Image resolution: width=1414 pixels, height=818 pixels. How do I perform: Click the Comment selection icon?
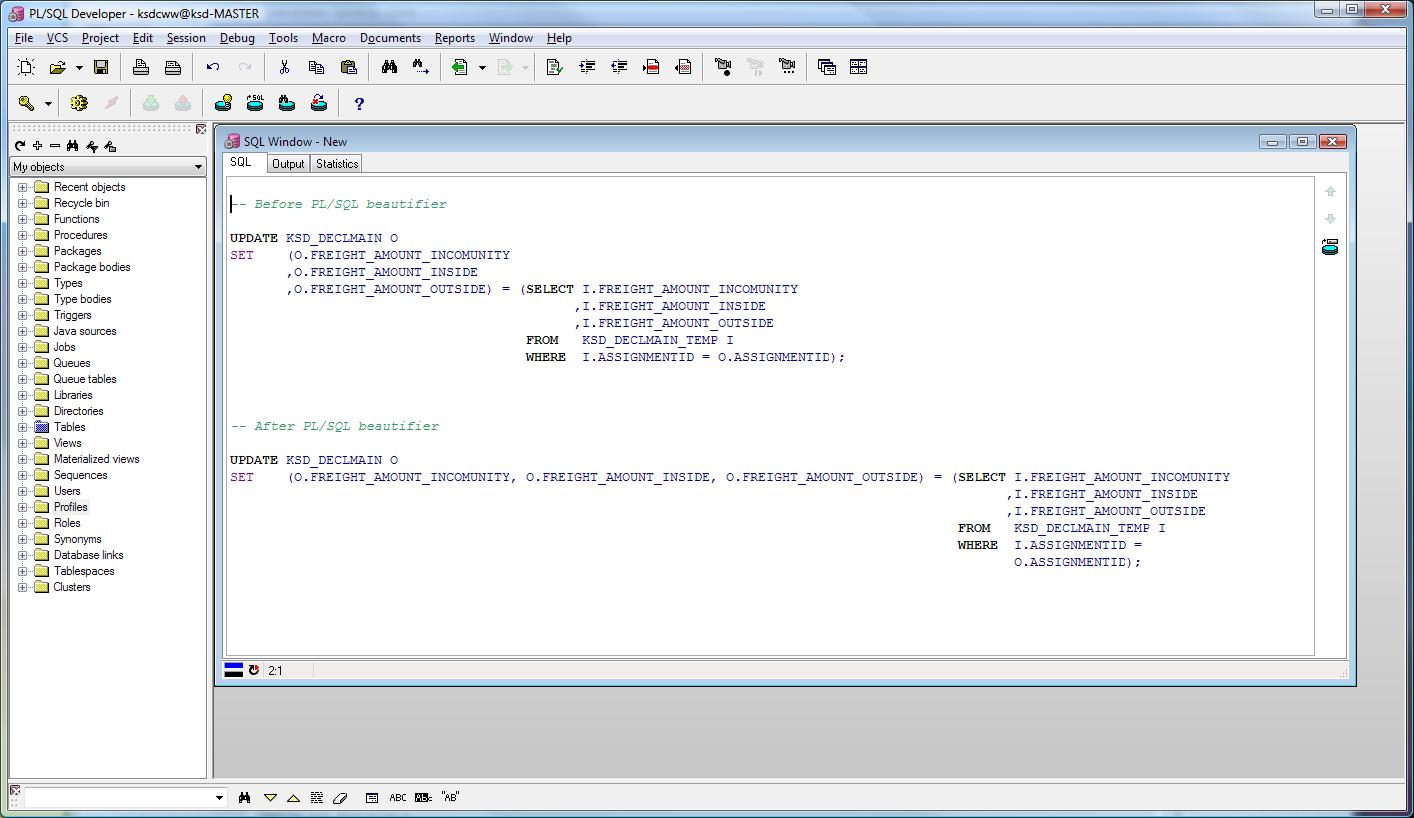651,67
